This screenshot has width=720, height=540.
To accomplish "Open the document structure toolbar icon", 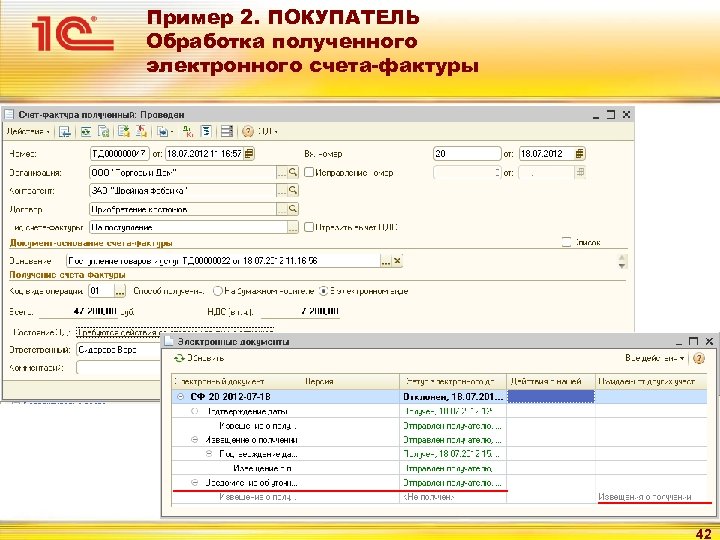I will pyautogui.click(x=206, y=132).
